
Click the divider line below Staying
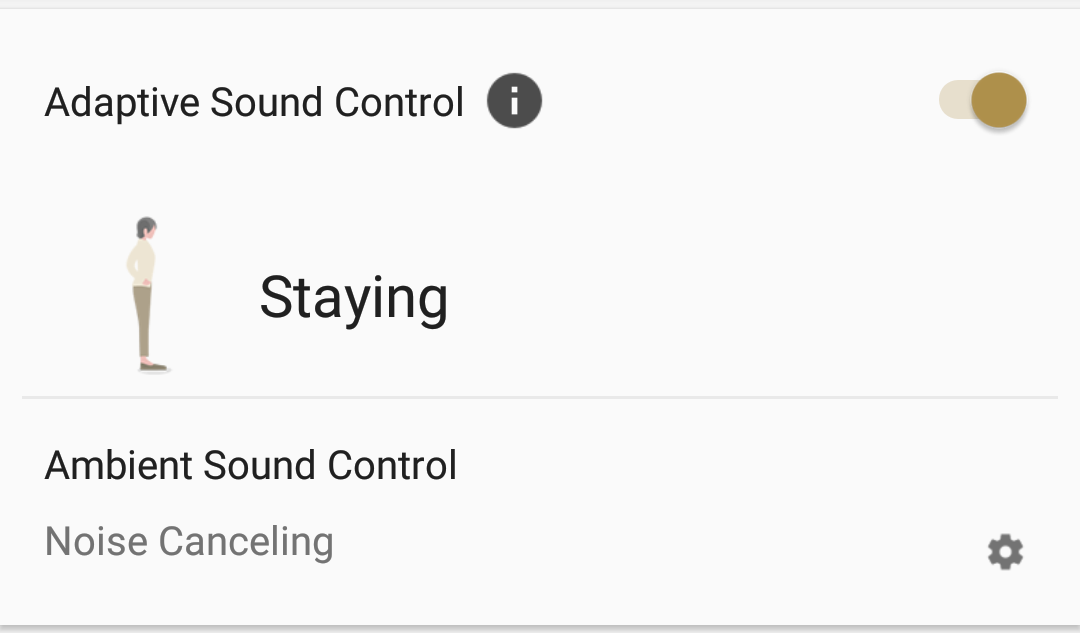[540, 397]
